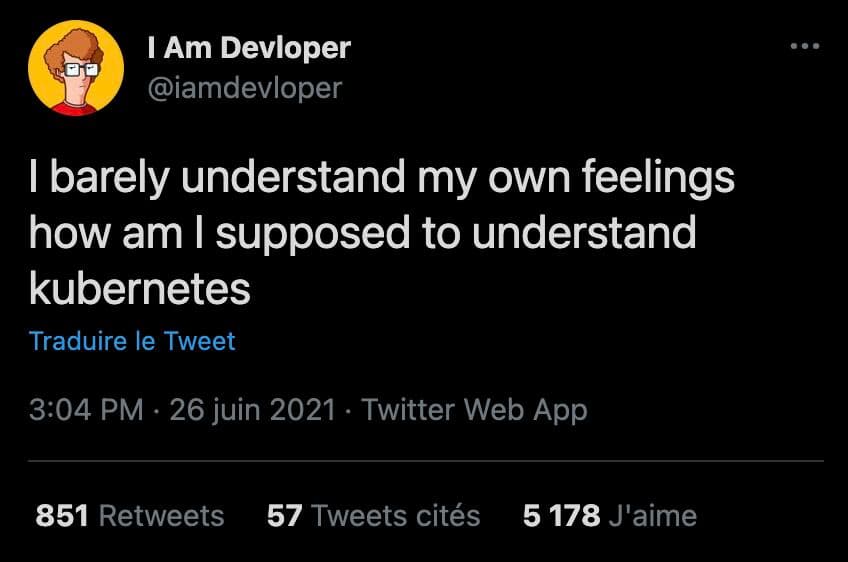Click the 3:04 PM timestamp
The height and width of the screenshot is (562, 848).
coord(87,409)
